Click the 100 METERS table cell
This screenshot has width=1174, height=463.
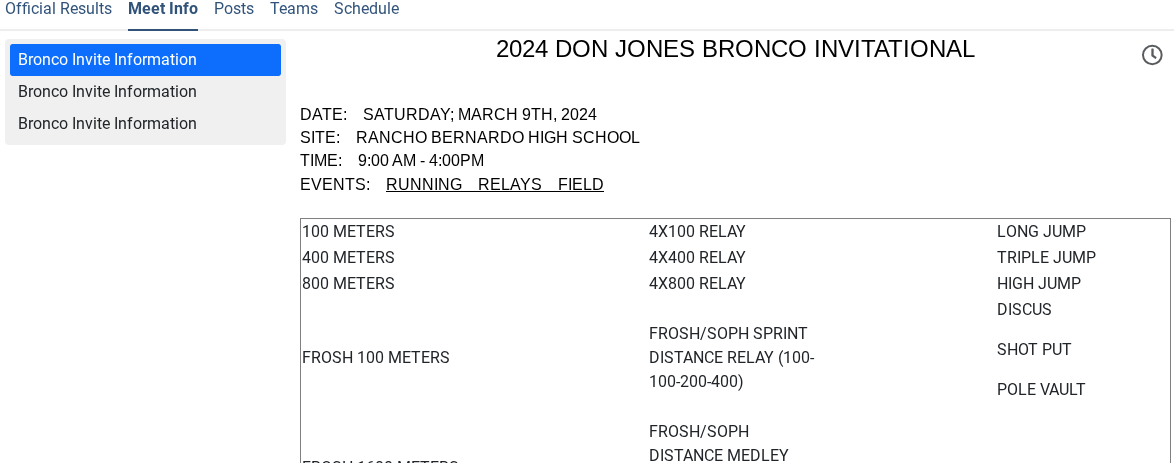pyautogui.click(x=348, y=232)
